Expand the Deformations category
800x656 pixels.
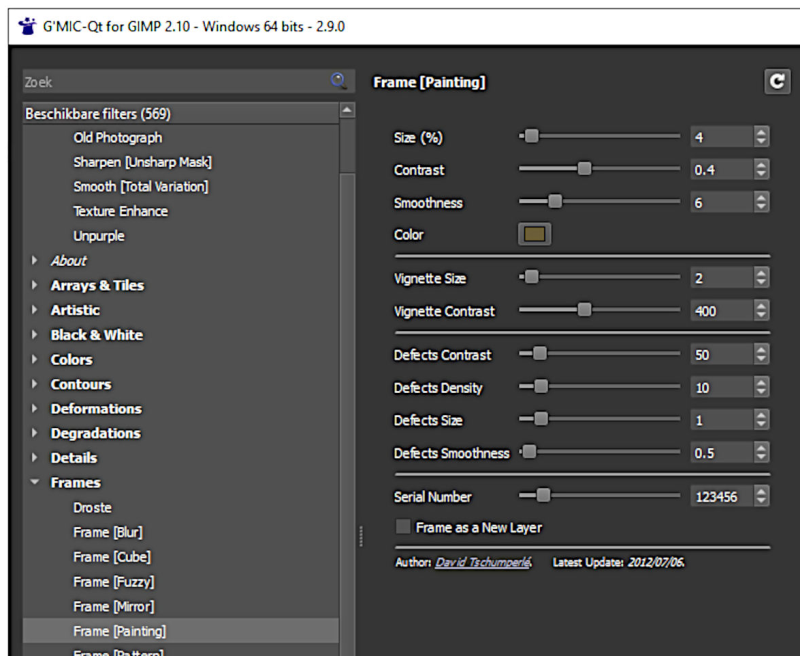[34, 408]
